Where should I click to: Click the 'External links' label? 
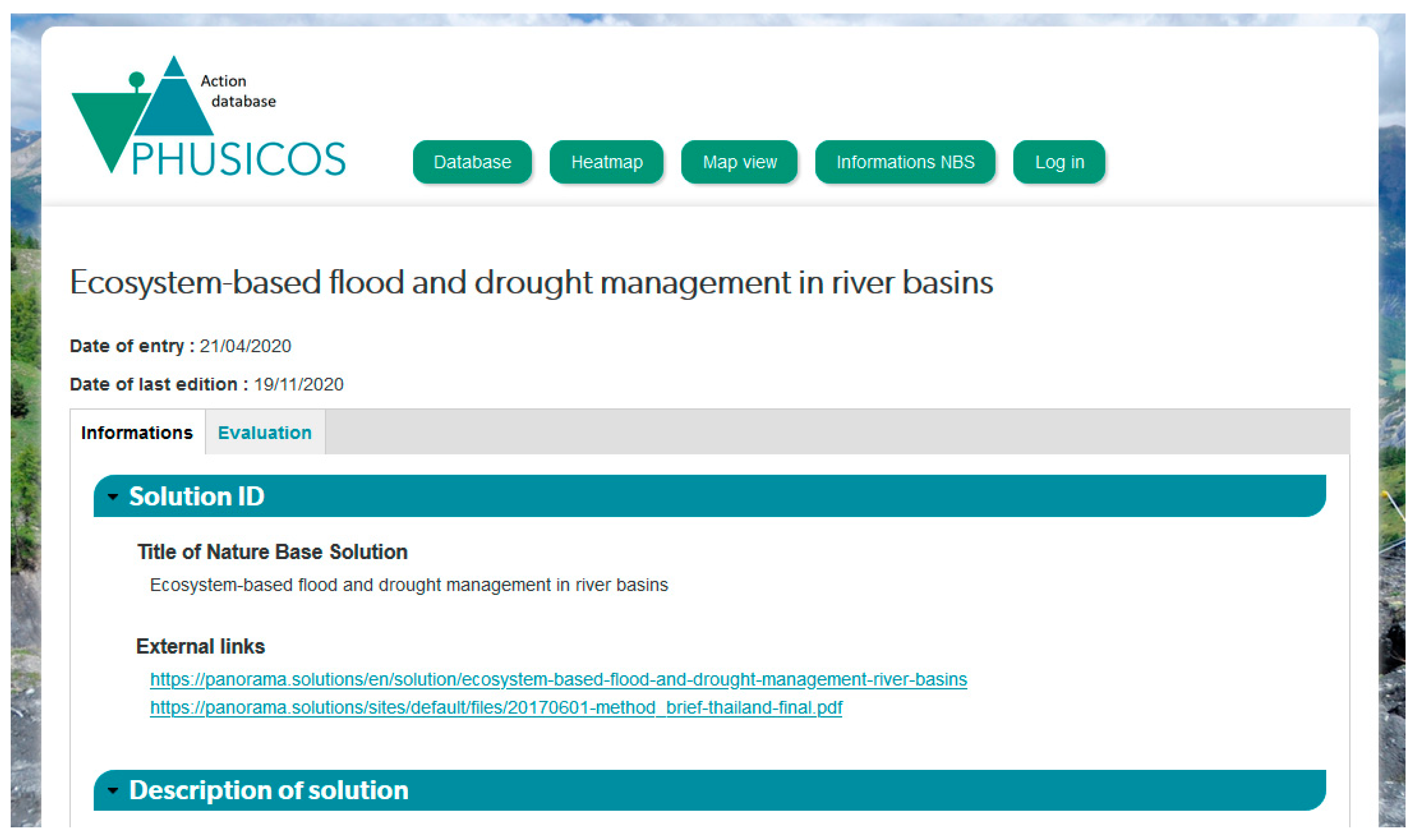click(201, 647)
